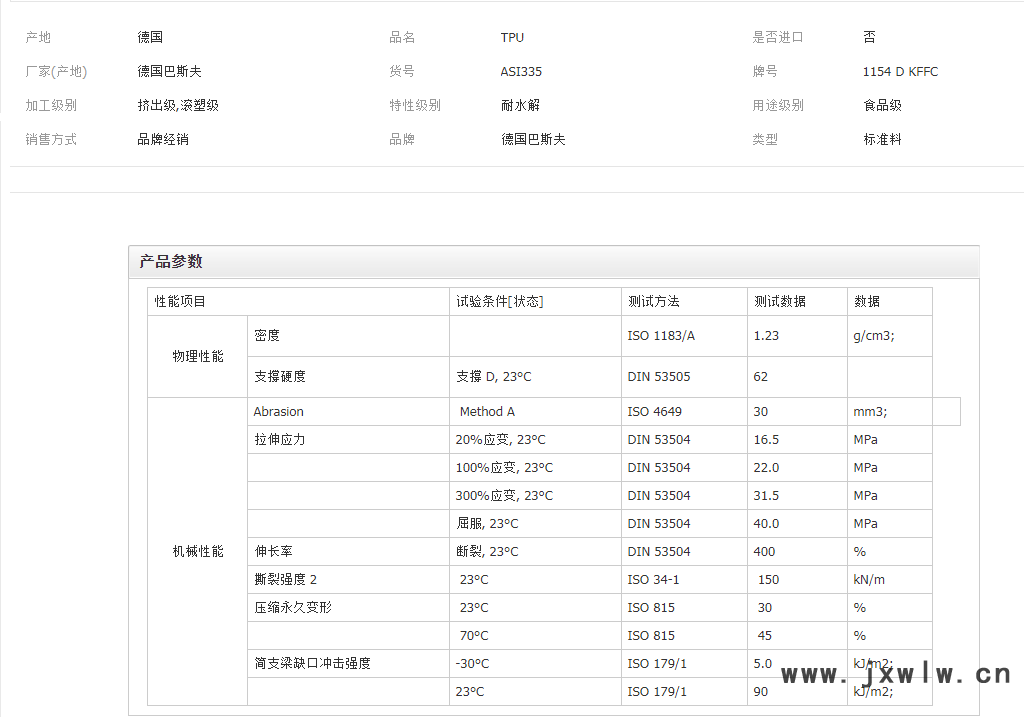1024x717 pixels.
Task: Select the ISO 4649 cell
Action: pos(654,412)
